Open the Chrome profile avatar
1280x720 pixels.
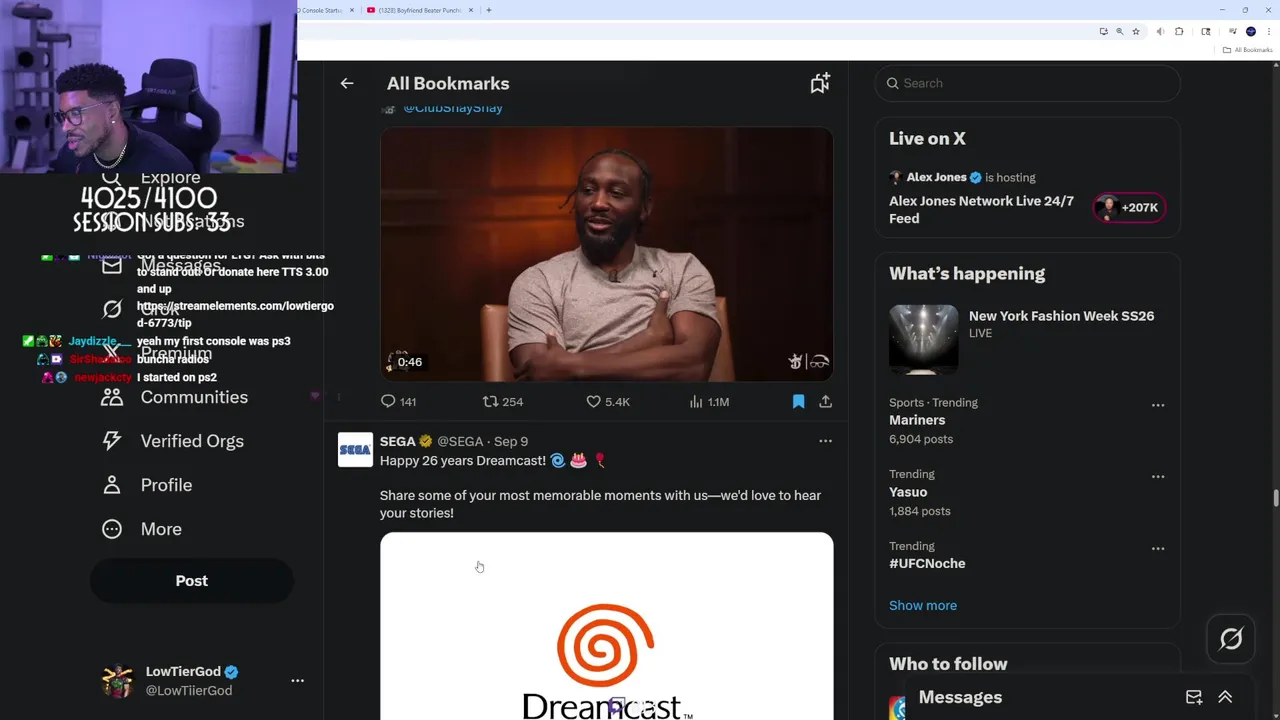[x=1251, y=32]
